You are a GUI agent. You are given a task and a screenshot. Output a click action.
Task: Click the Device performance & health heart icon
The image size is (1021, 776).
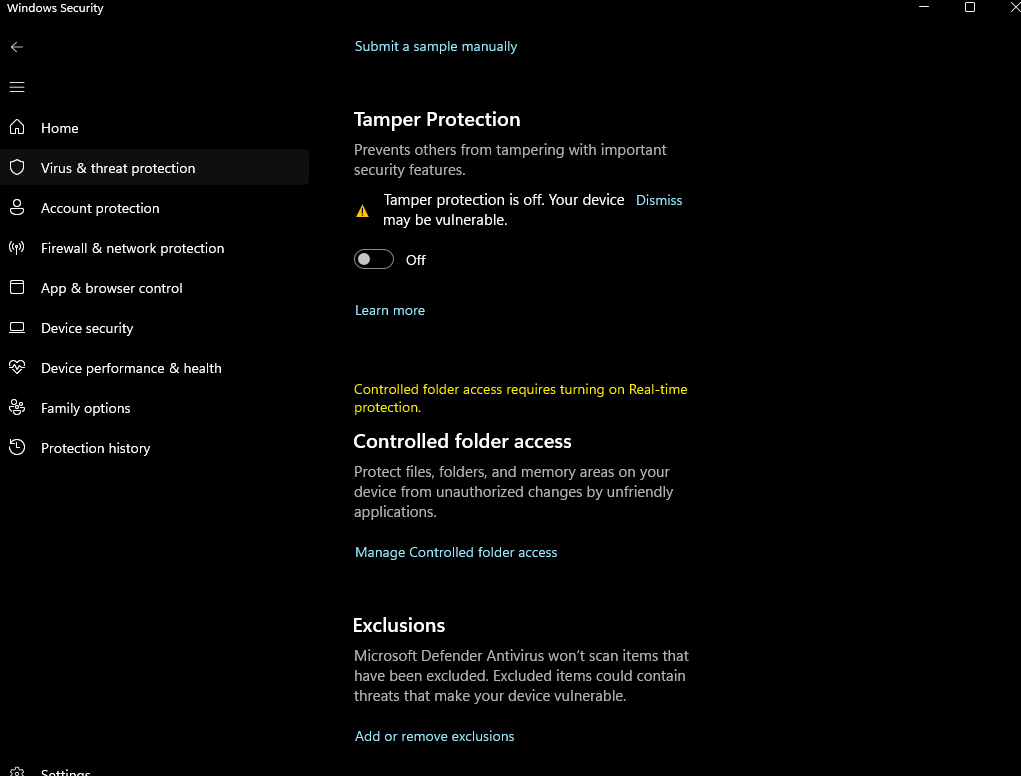tap(17, 368)
